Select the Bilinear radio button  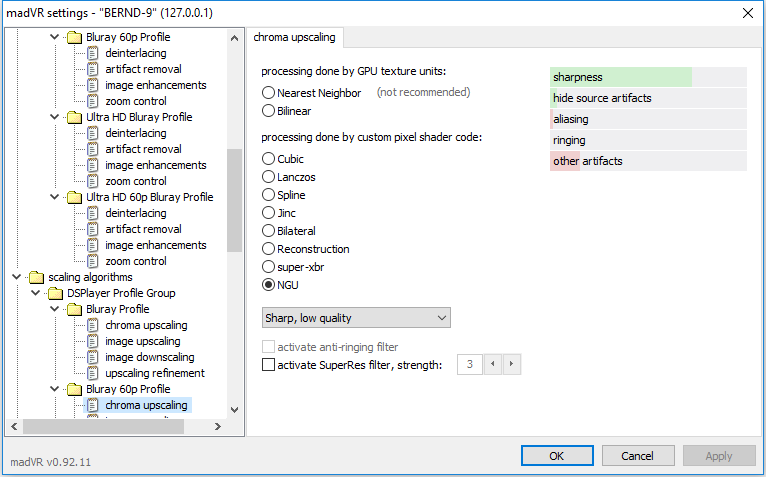point(268,110)
